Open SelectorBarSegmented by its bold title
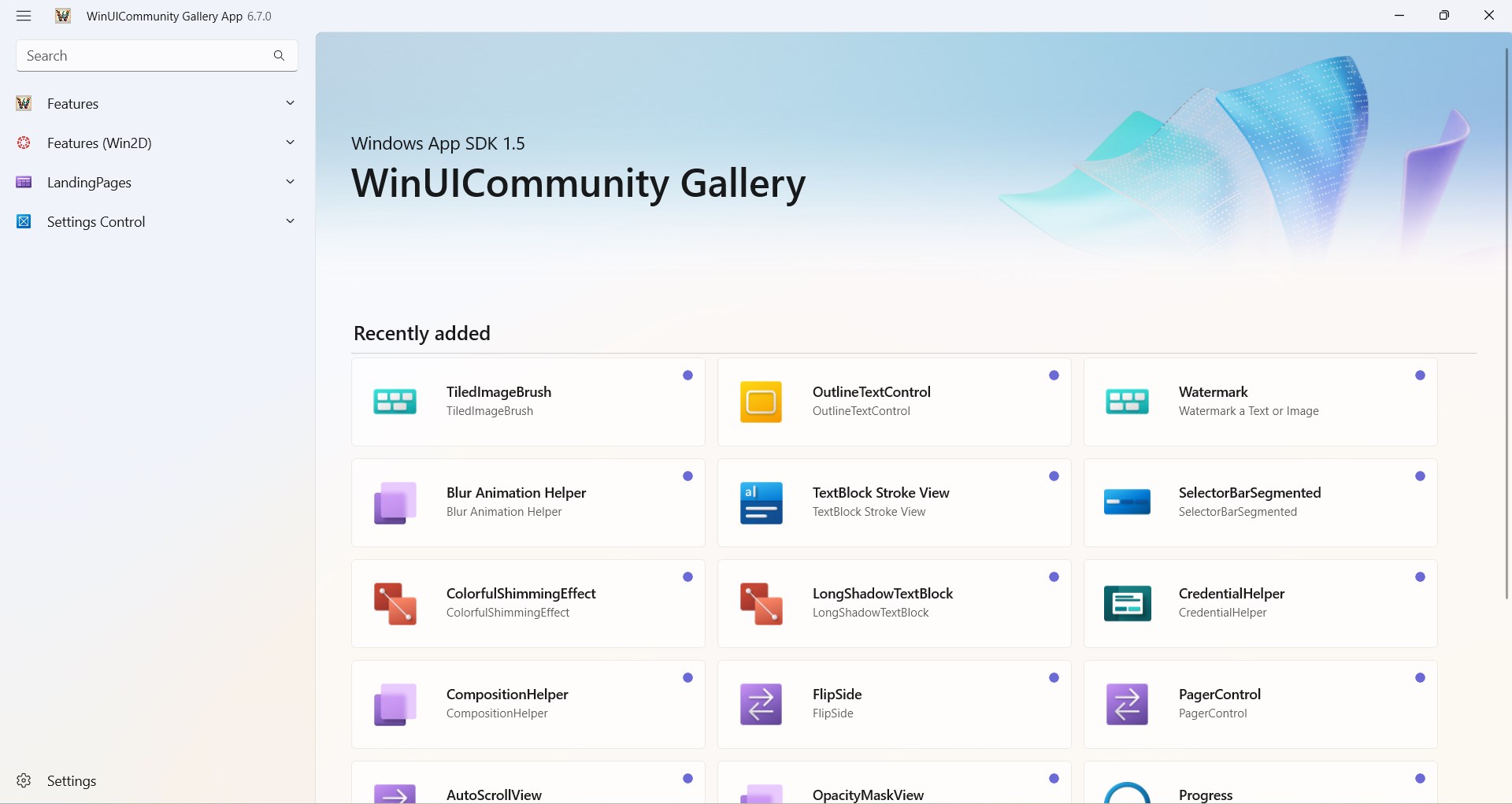 tap(1250, 493)
